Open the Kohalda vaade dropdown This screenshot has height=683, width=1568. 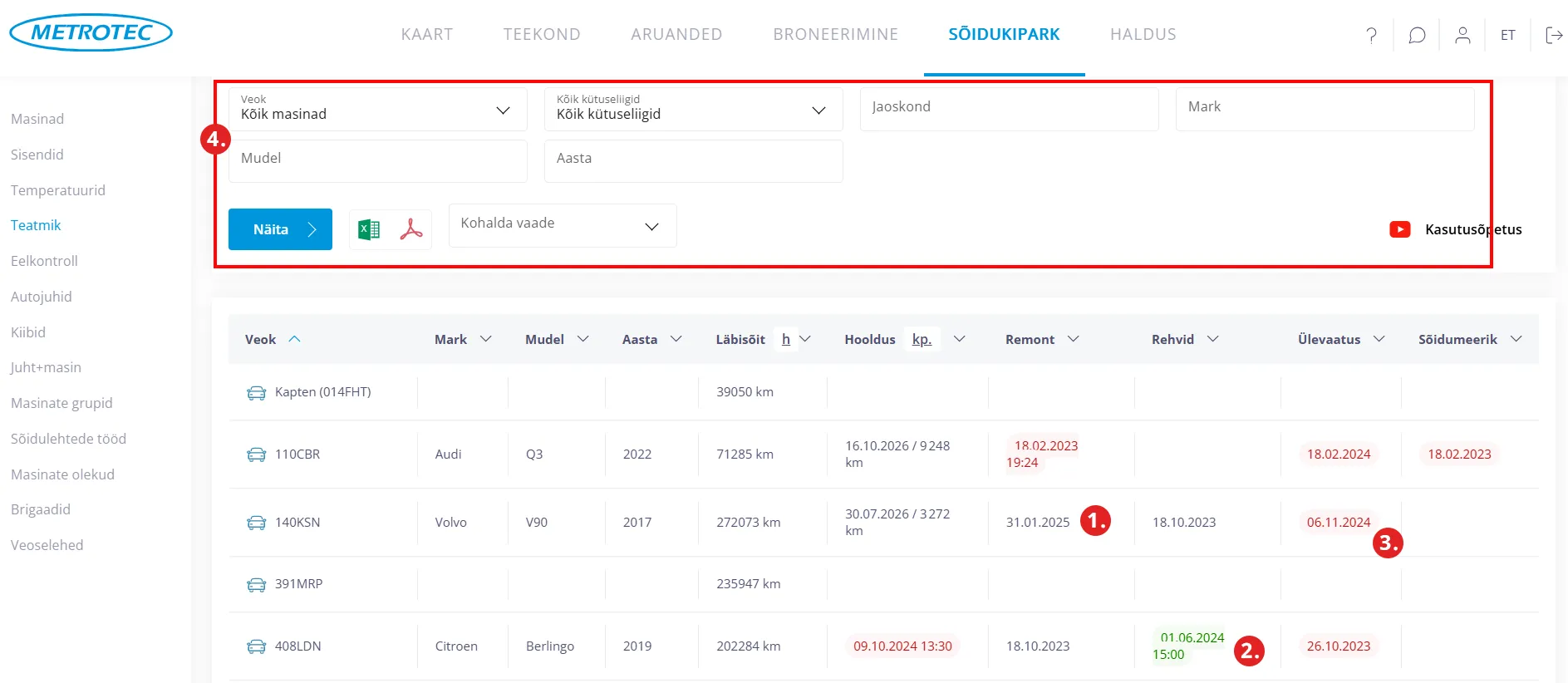[x=563, y=225]
